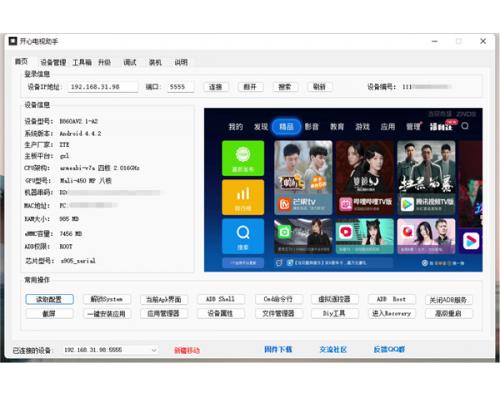This screenshot has width=500, height=397.
Task: Click the 读取配置 button
Action: coord(49,299)
